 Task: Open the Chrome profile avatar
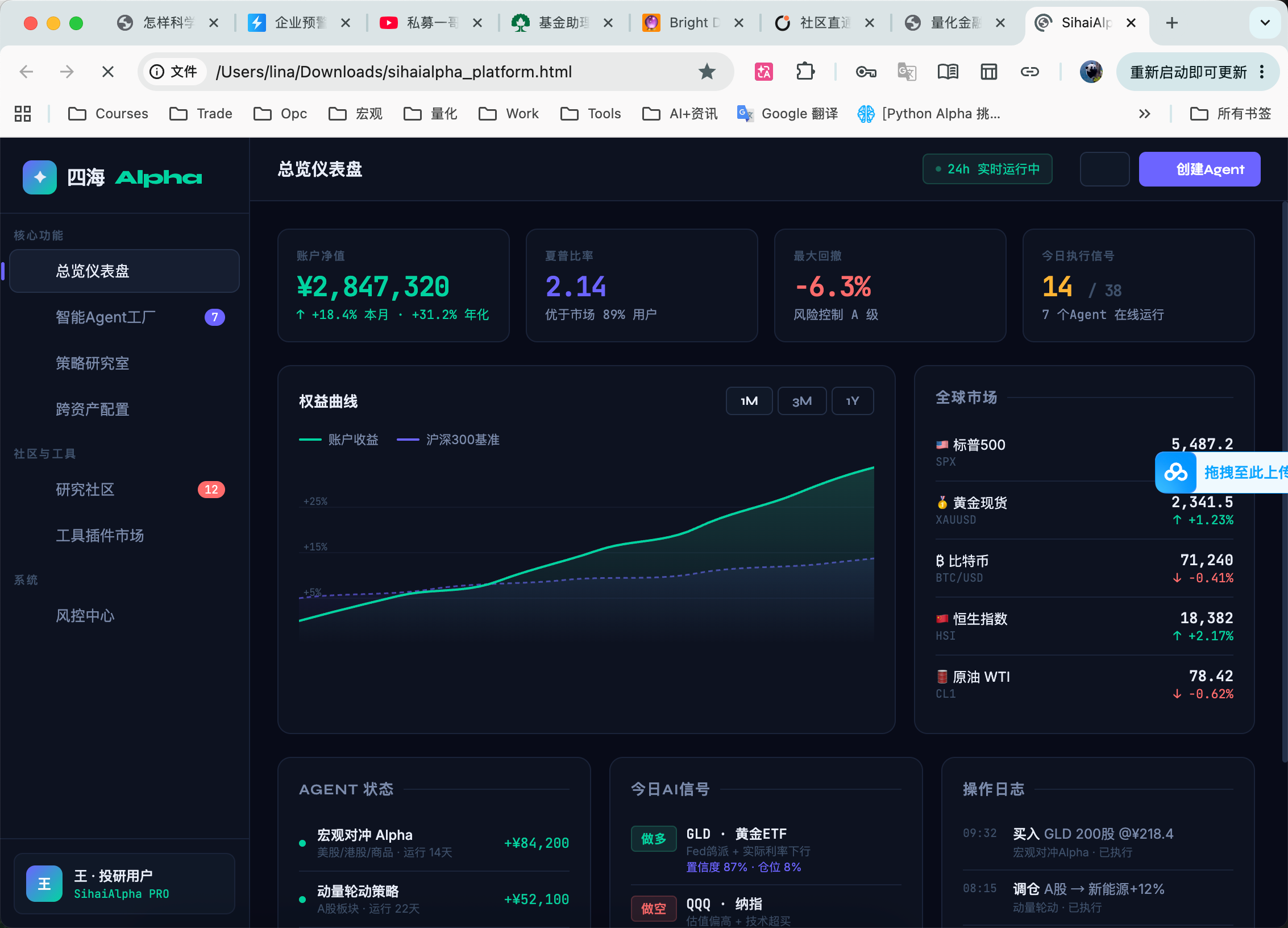(1091, 72)
